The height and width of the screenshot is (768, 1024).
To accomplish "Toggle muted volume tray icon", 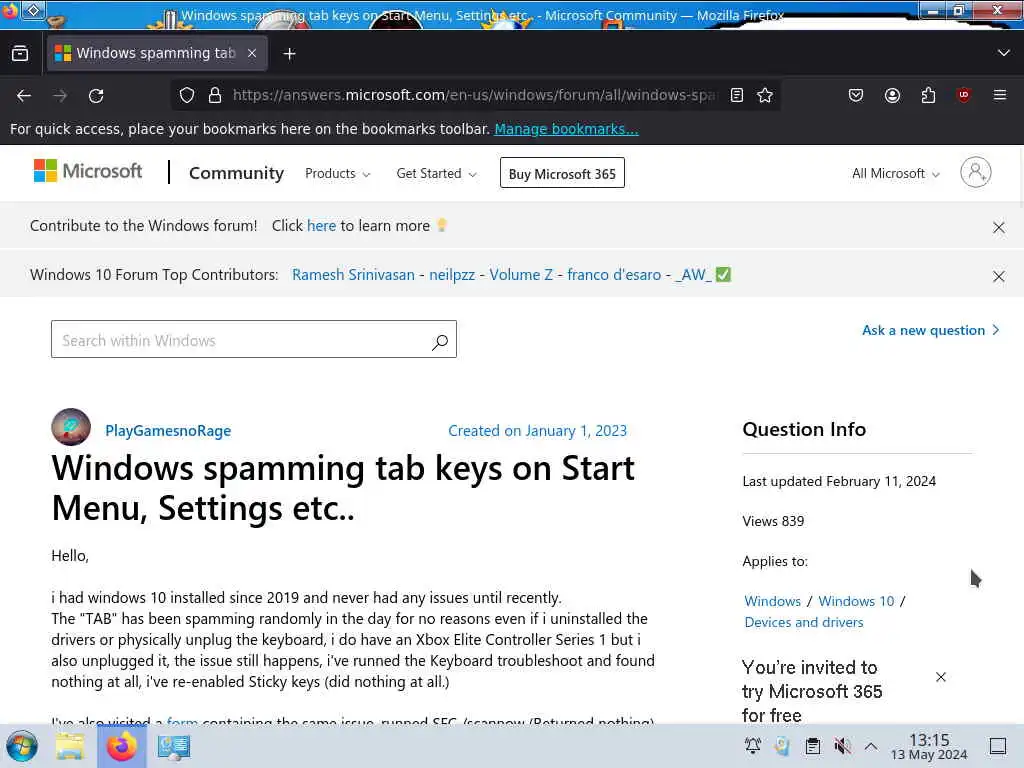I will coord(842,746).
